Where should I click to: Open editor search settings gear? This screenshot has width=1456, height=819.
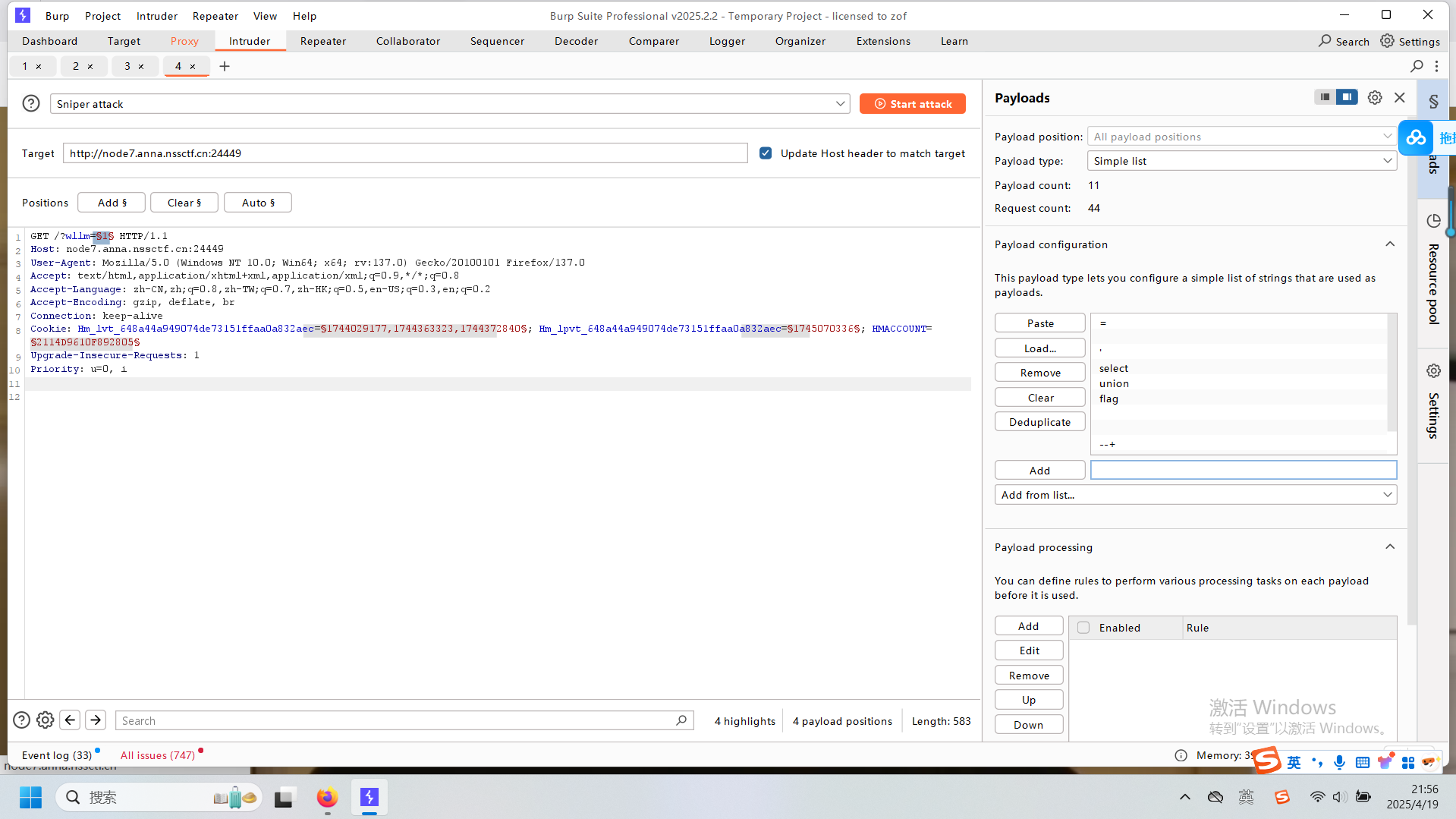(46, 720)
